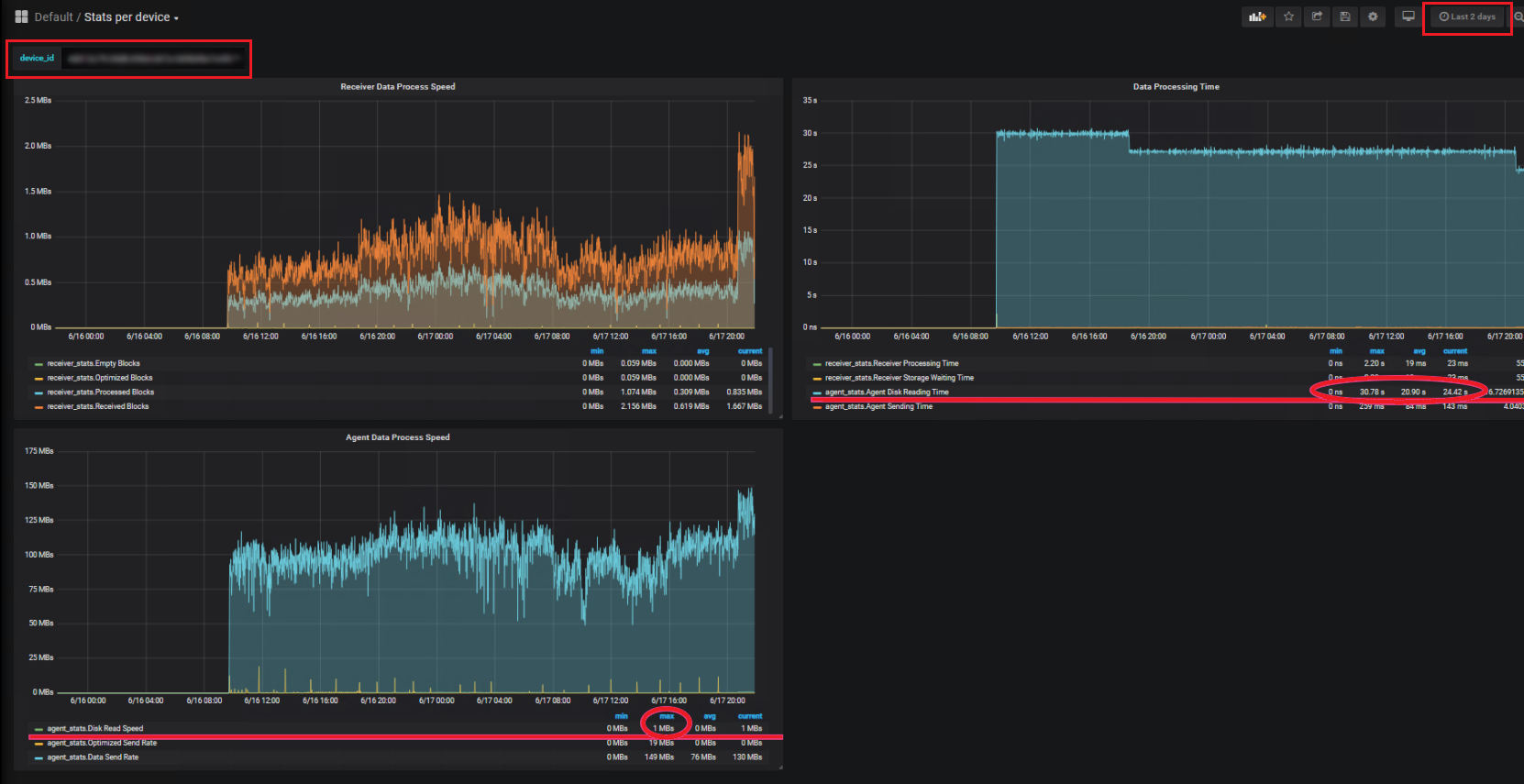Screen dimensions: 1524x784
Task: Star this dashboard as favorite
Action: click(x=1288, y=17)
